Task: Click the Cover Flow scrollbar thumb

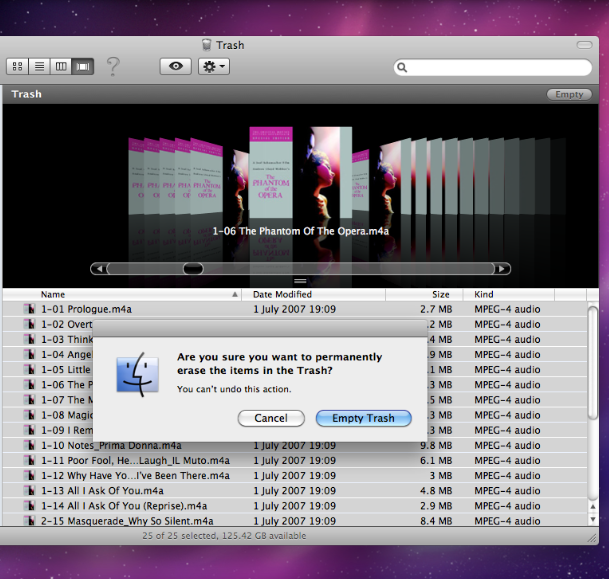Action: point(193,269)
